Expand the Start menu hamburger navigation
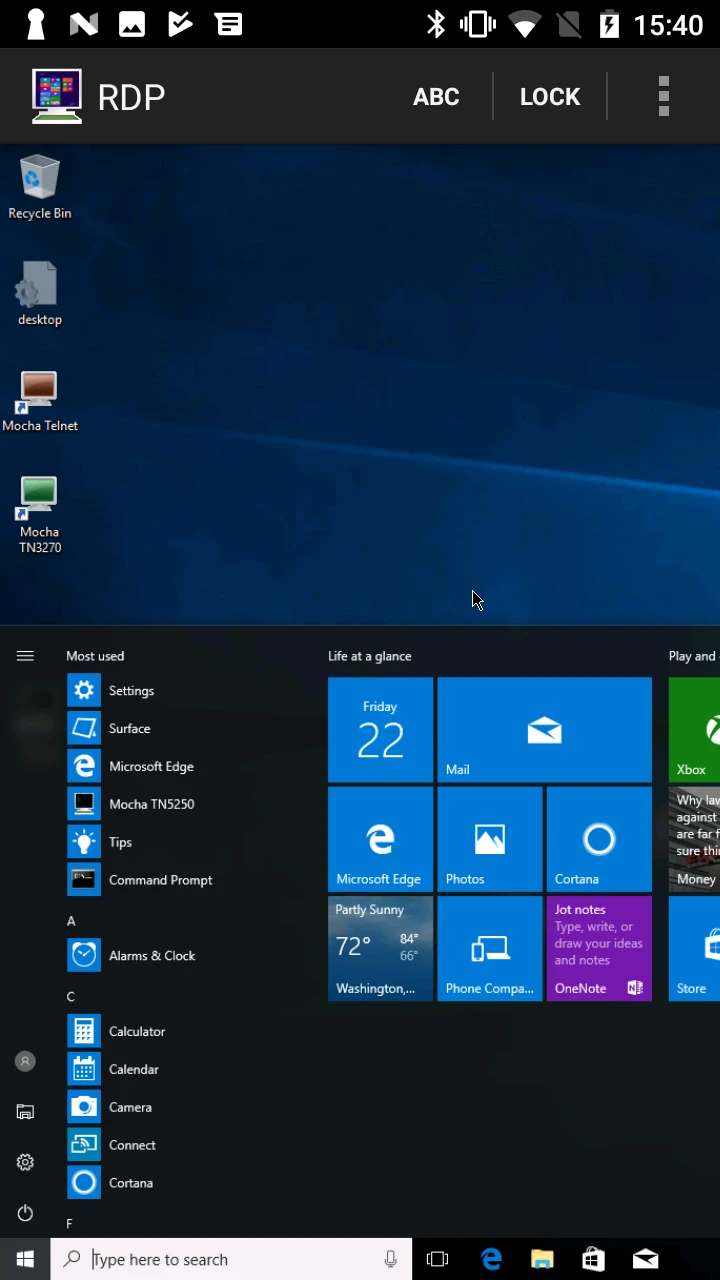Viewport: 720px width, 1280px height. (x=25, y=656)
